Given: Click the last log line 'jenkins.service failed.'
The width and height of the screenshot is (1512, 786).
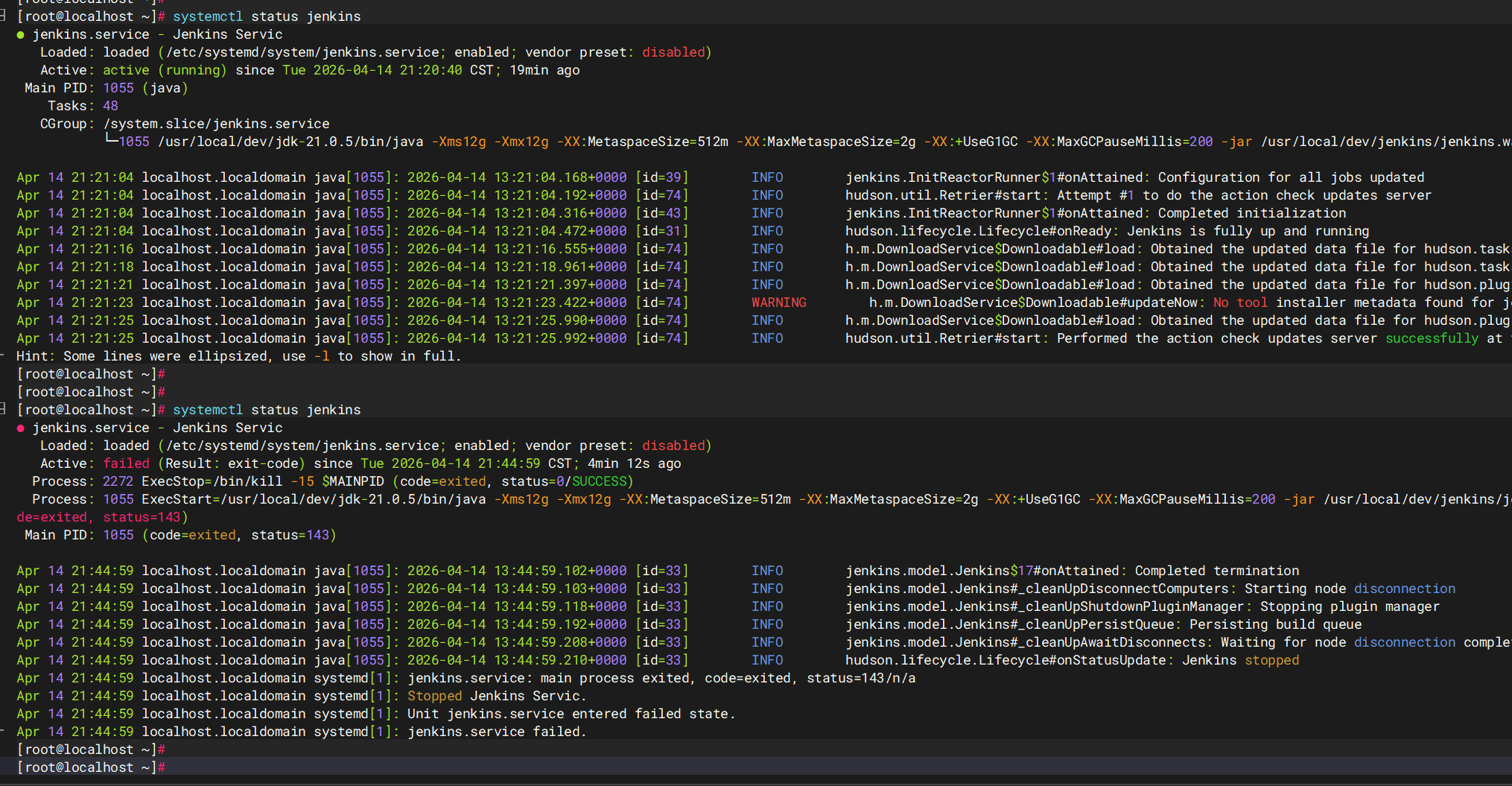Looking at the screenshot, I should (497, 732).
